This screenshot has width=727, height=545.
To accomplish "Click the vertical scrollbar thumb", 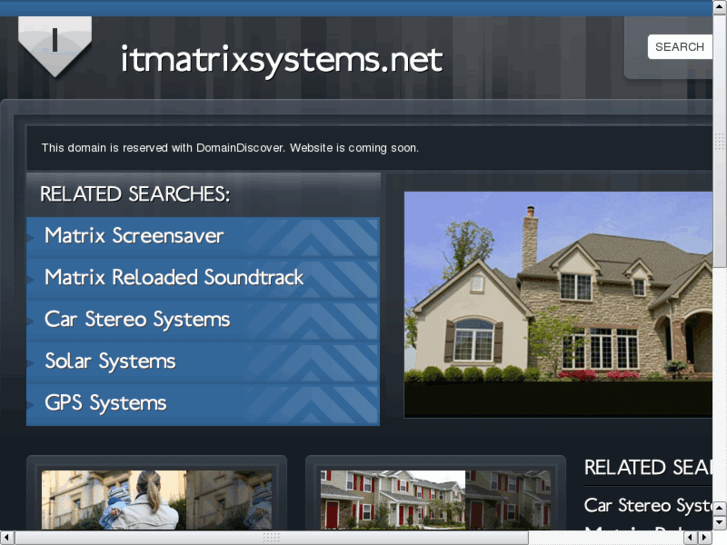I will click(720, 141).
